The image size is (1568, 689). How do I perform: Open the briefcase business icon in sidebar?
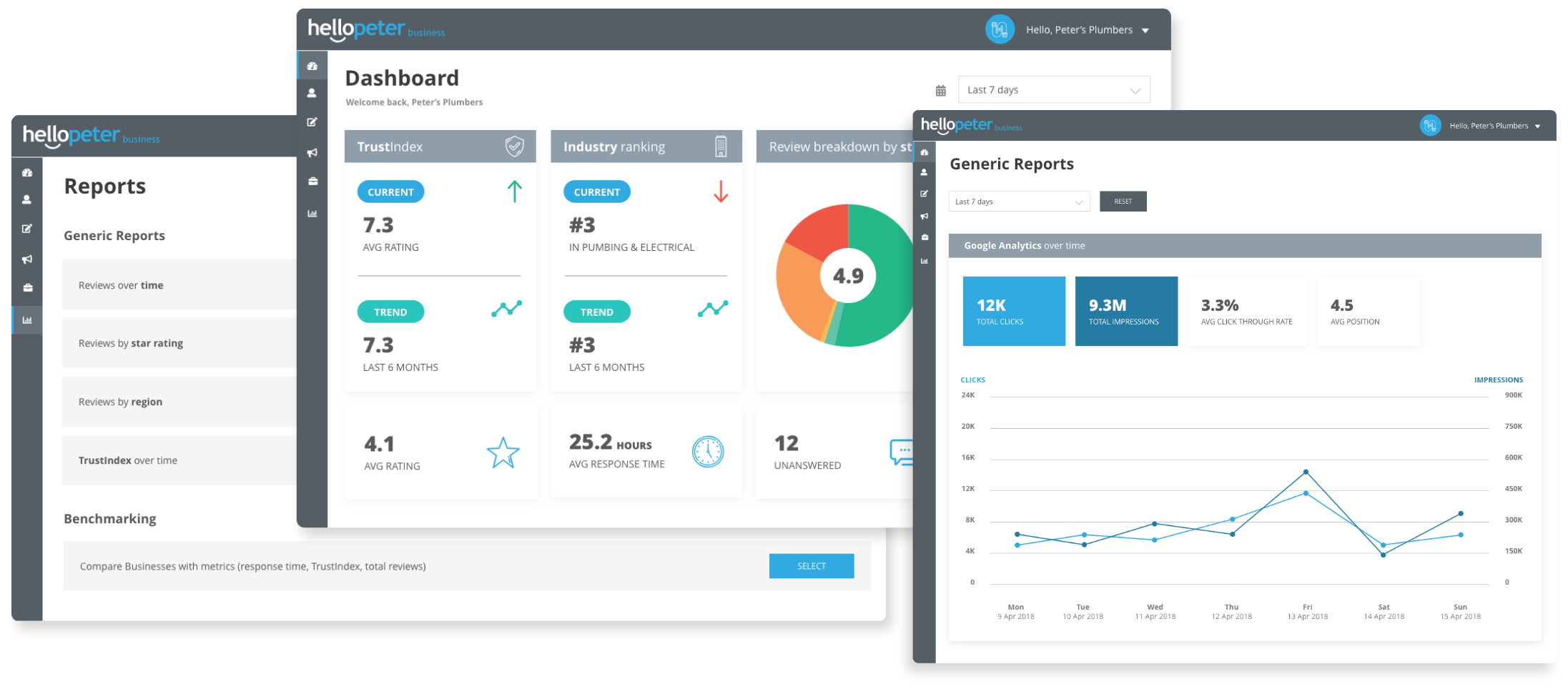(312, 181)
